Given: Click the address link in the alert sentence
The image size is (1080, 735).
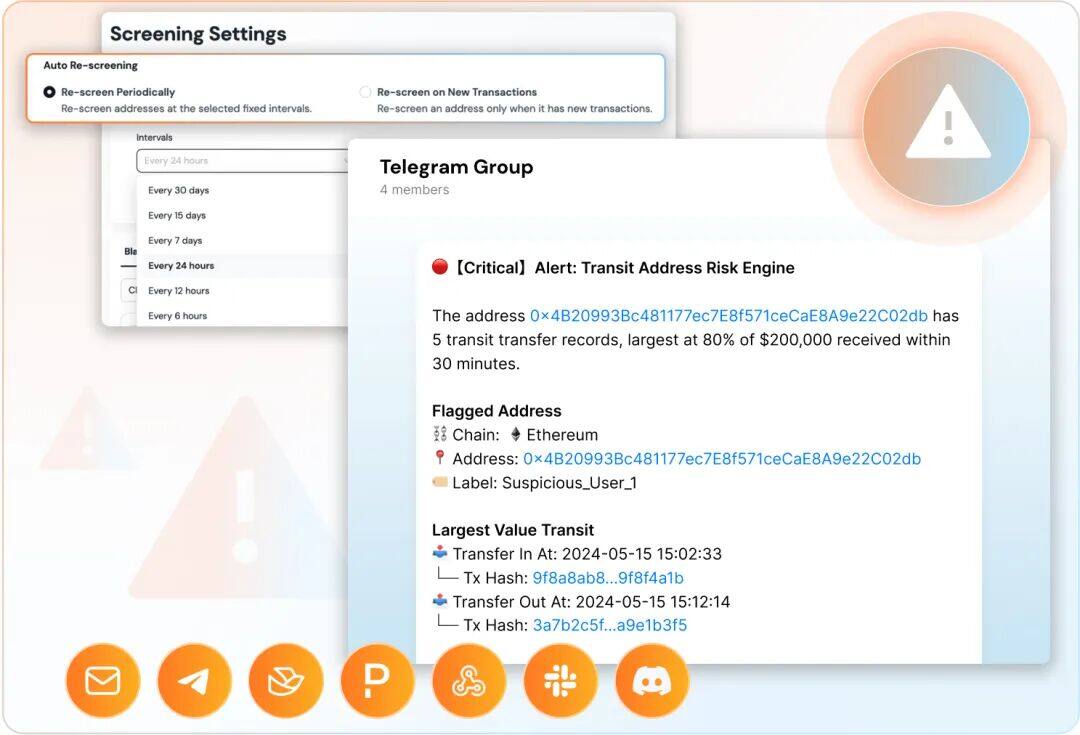Looking at the screenshot, I should pos(729,315).
